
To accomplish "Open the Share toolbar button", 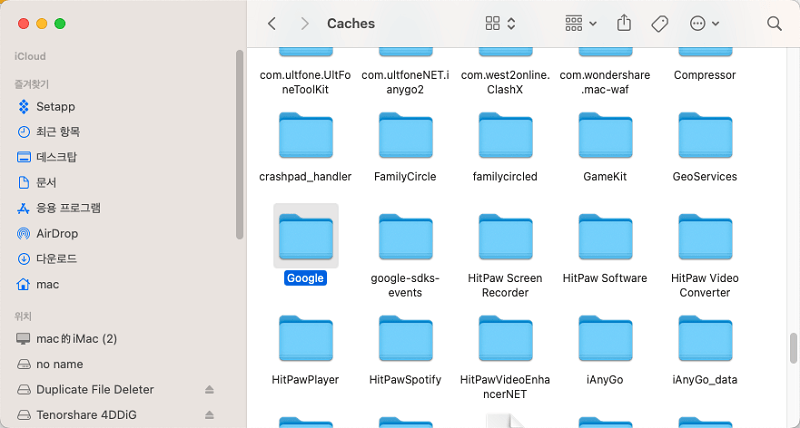I will tap(624, 23).
